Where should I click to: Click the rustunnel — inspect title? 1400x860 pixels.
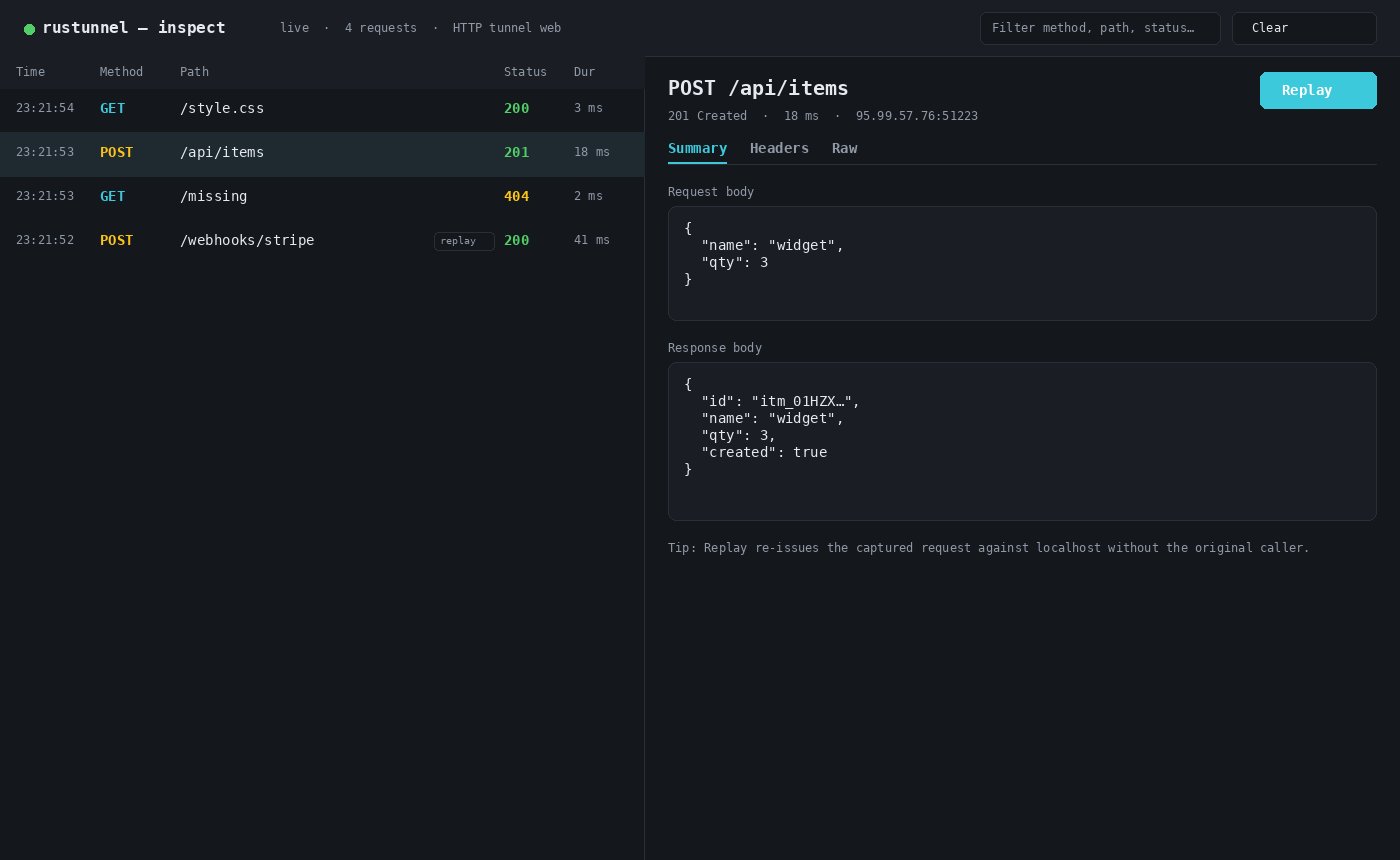click(x=134, y=28)
